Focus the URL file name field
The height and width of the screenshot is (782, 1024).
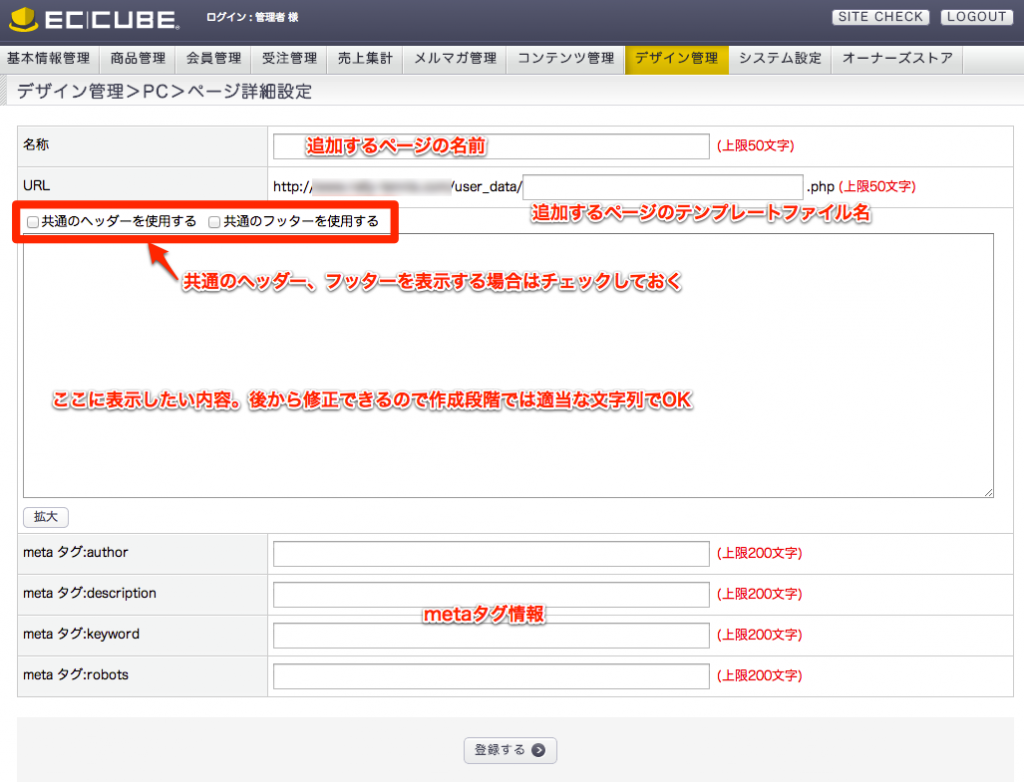[x=663, y=187]
